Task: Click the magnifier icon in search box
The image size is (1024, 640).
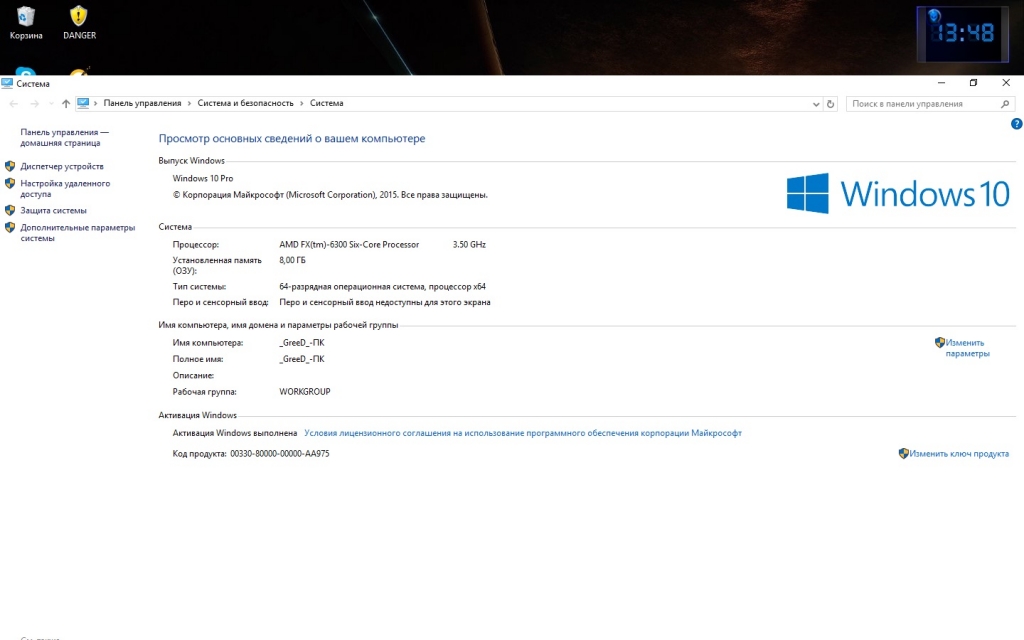Action: (1005, 103)
